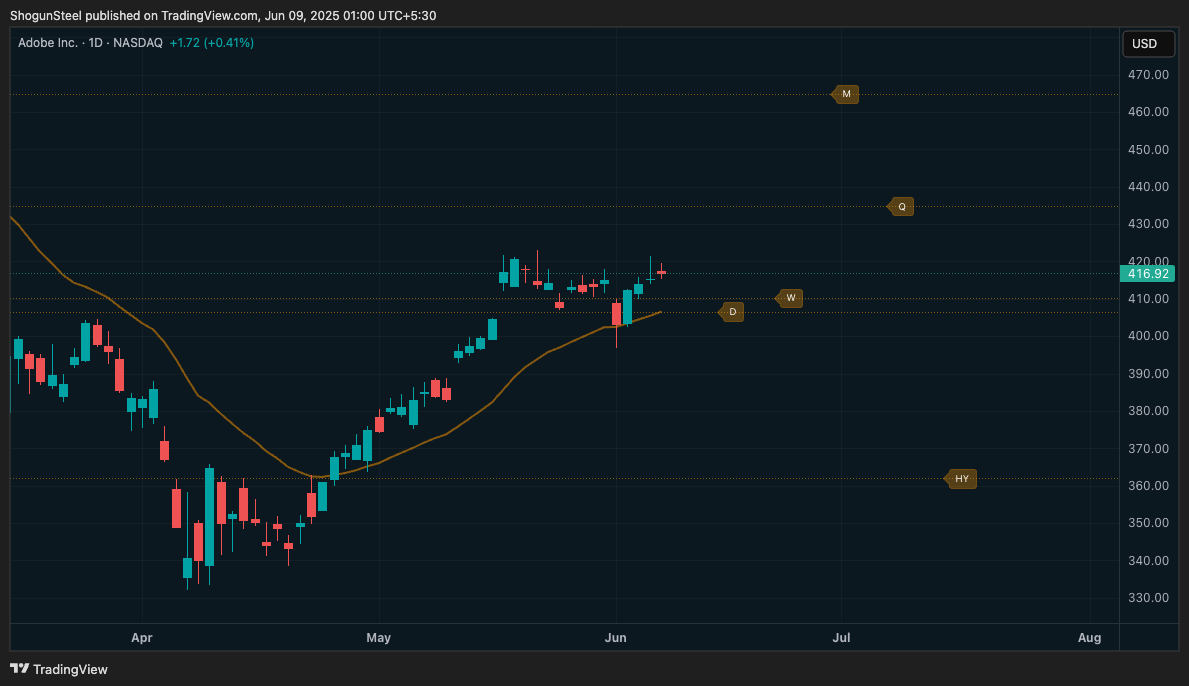Click the 340.00 price axis label
This screenshot has width=1189, height=686.
[x=1148, y=561]
